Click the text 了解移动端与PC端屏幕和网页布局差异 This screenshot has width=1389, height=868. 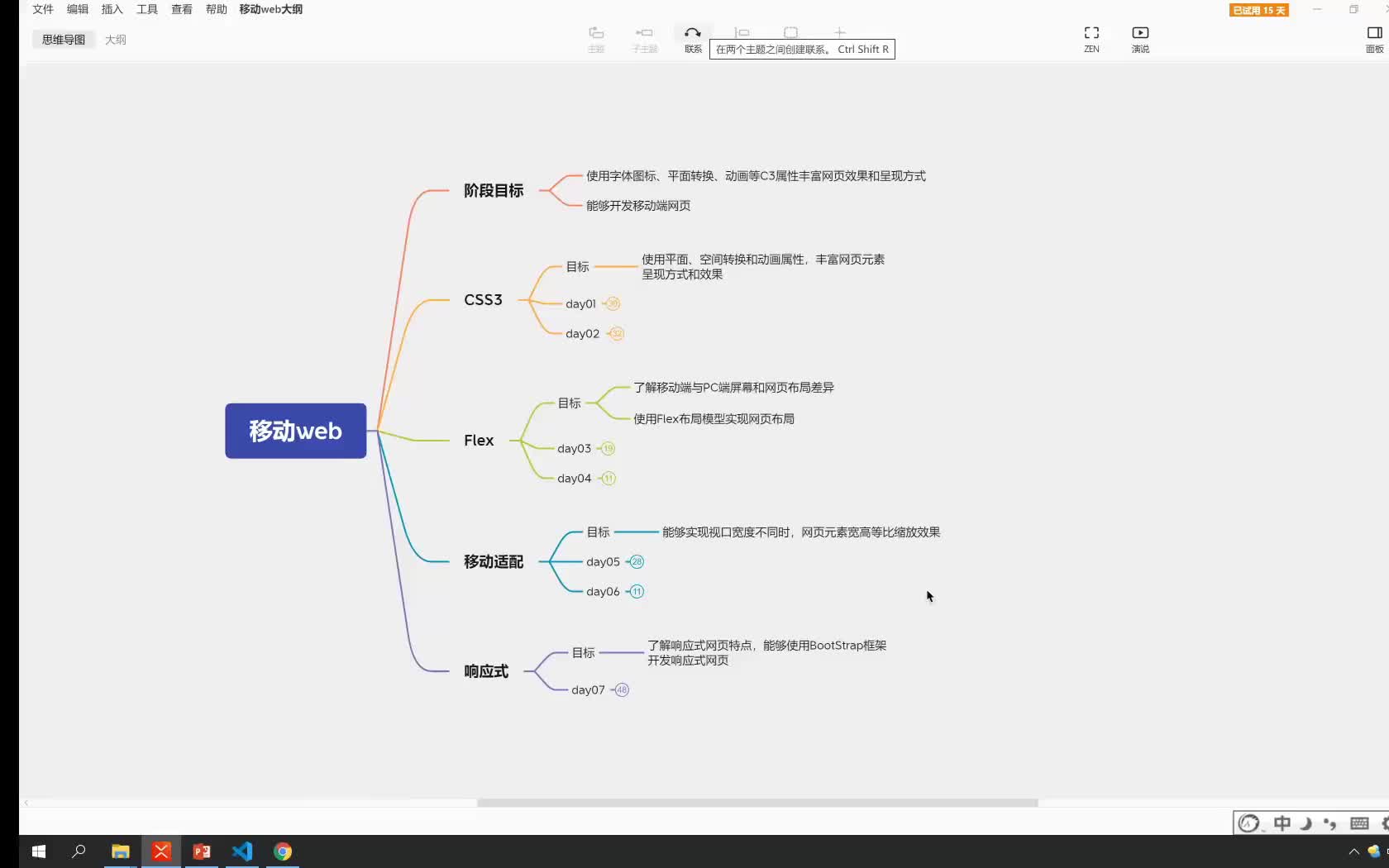[733, 388]
